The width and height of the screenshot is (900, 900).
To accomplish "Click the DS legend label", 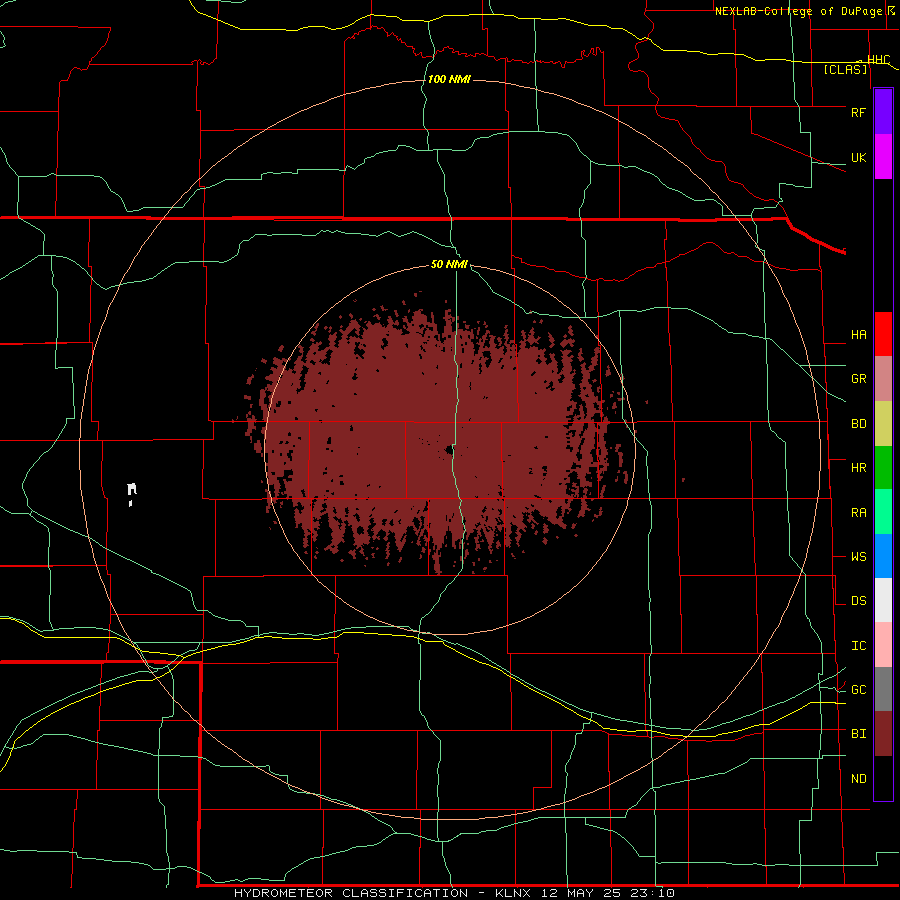I will [x=858, y=601].
